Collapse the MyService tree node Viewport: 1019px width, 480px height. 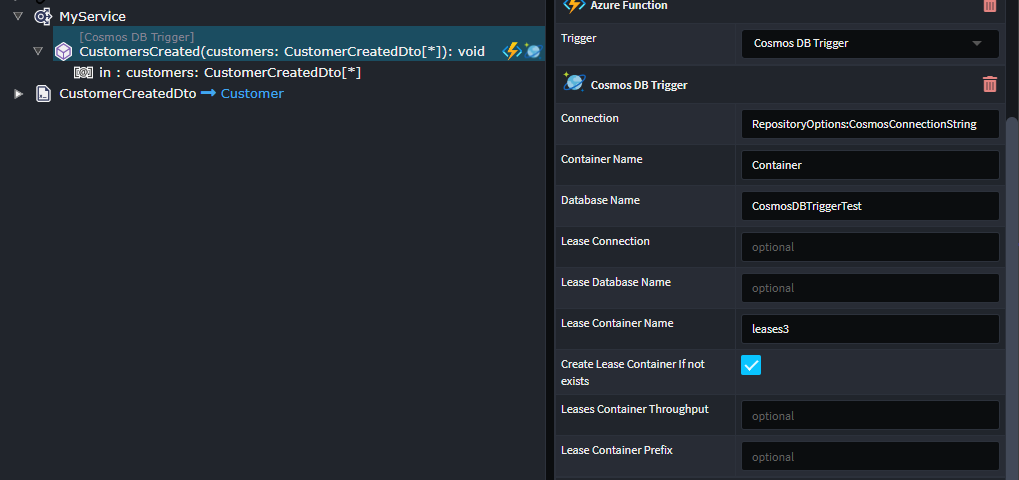(18, 16)
